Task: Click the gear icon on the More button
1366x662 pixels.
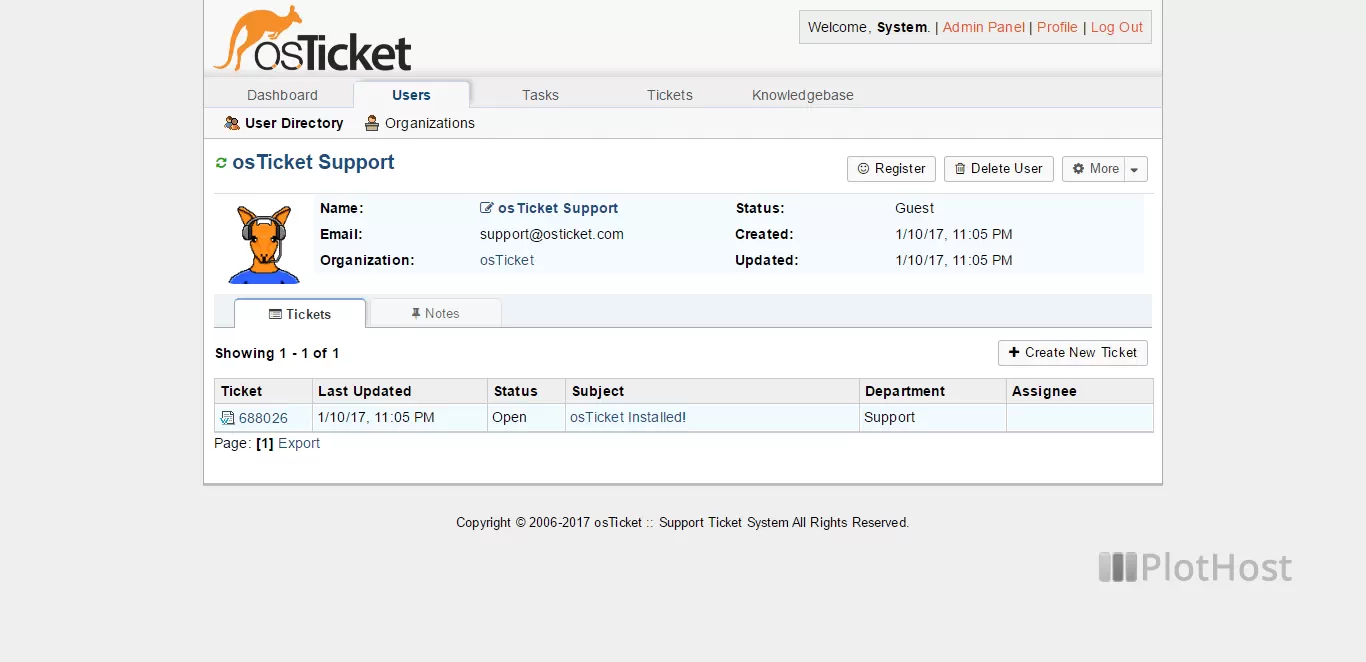Action: pyautogui.click(x=1079, y=169)
